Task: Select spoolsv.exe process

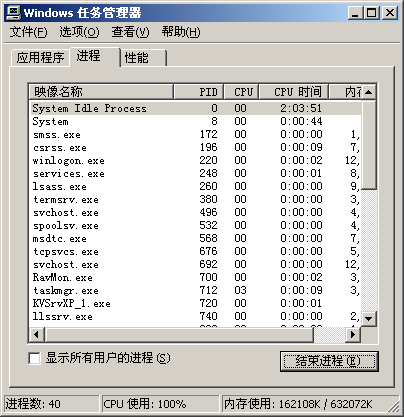Action: pos(195,225)
